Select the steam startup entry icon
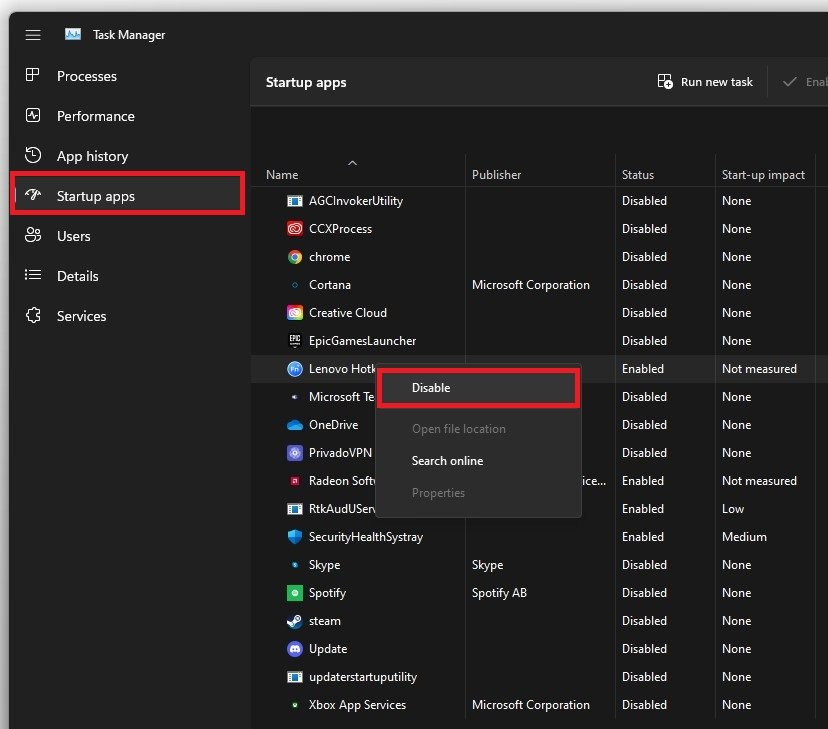This screenshot has width=828, height=729. click(295, 621)
